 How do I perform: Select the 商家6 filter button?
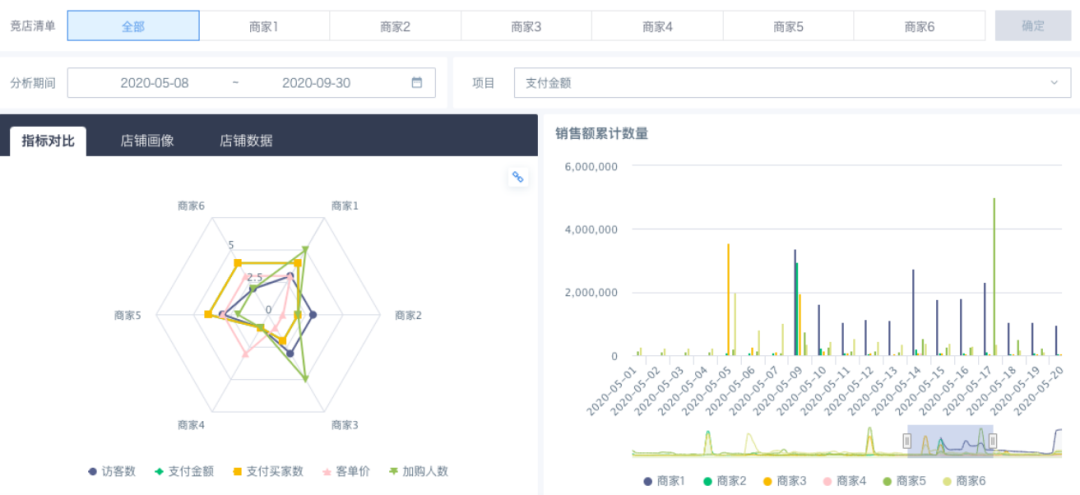[920, 26]
